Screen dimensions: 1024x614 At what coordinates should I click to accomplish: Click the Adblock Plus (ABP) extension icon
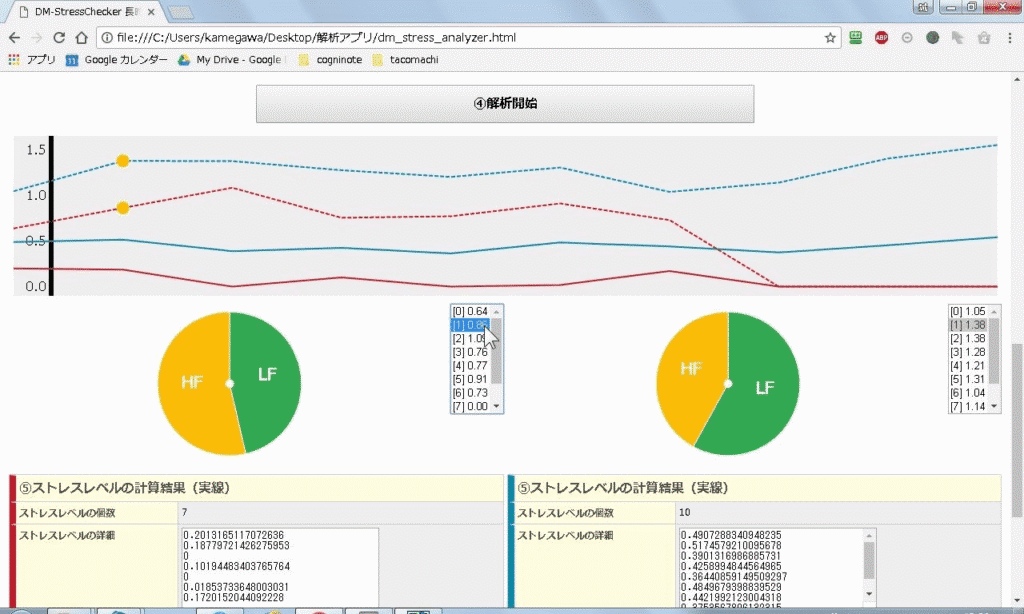click(x=881, y=37)
